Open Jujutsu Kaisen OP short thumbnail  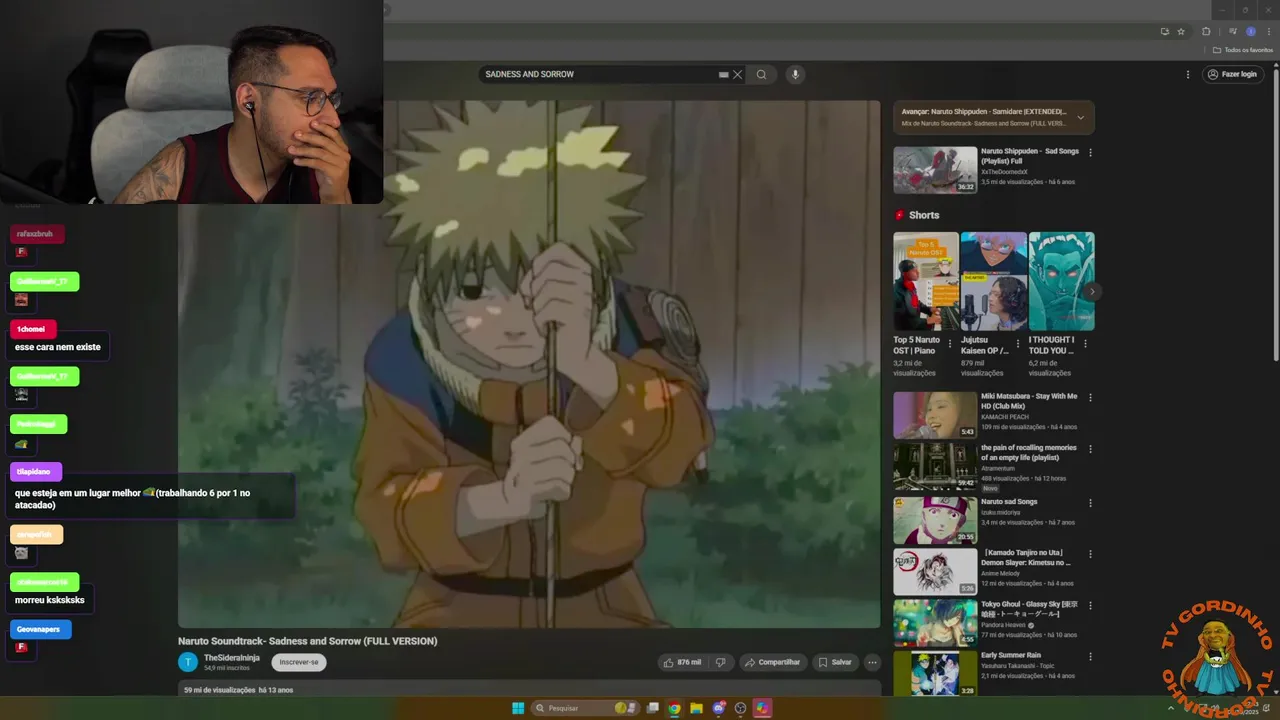coord(994,281)
